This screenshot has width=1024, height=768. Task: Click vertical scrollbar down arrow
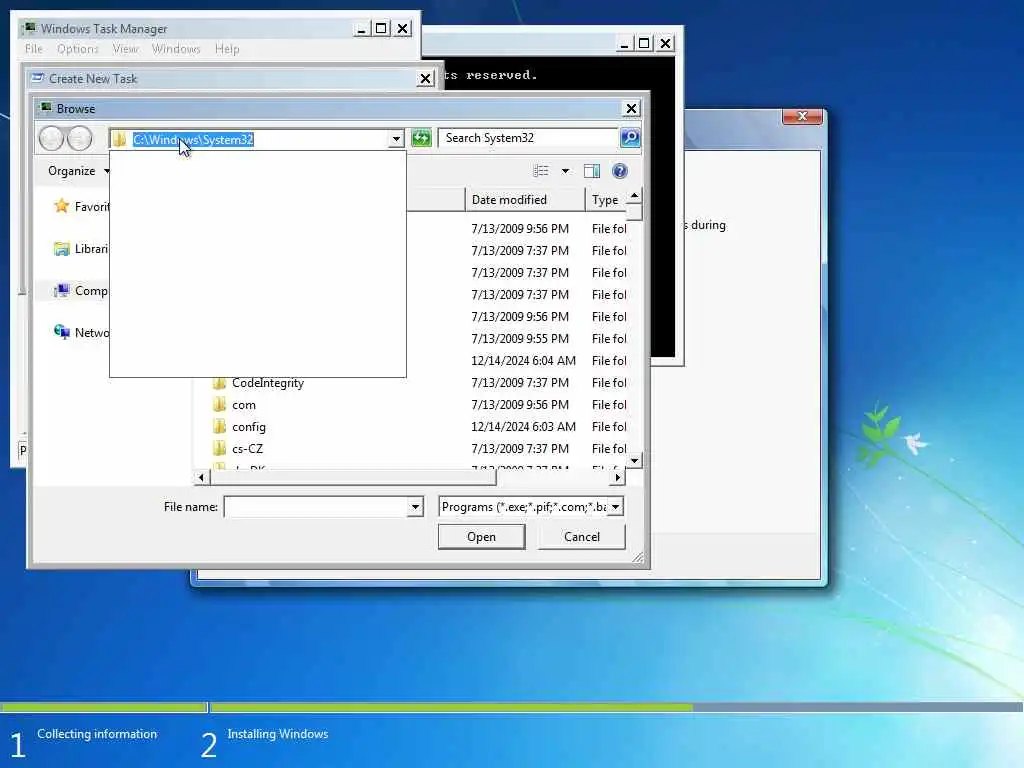[x=634, y=461]
